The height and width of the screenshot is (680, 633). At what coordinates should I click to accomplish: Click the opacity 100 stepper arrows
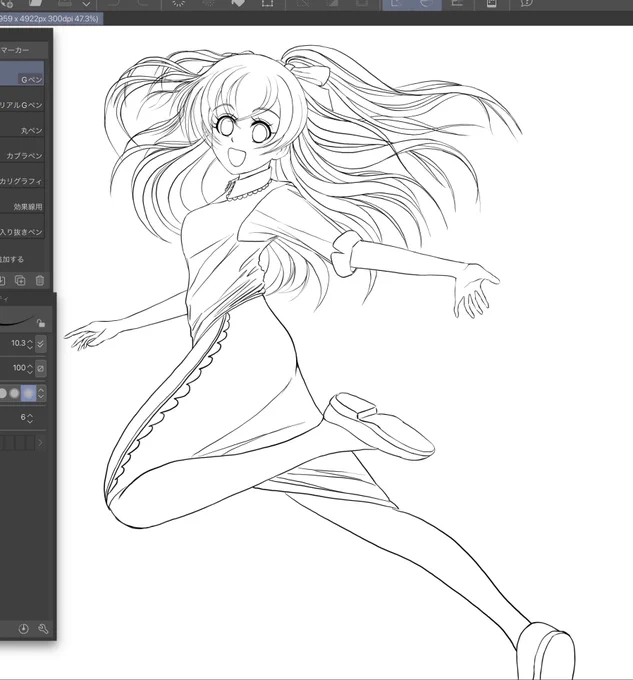tap(30, 369)
